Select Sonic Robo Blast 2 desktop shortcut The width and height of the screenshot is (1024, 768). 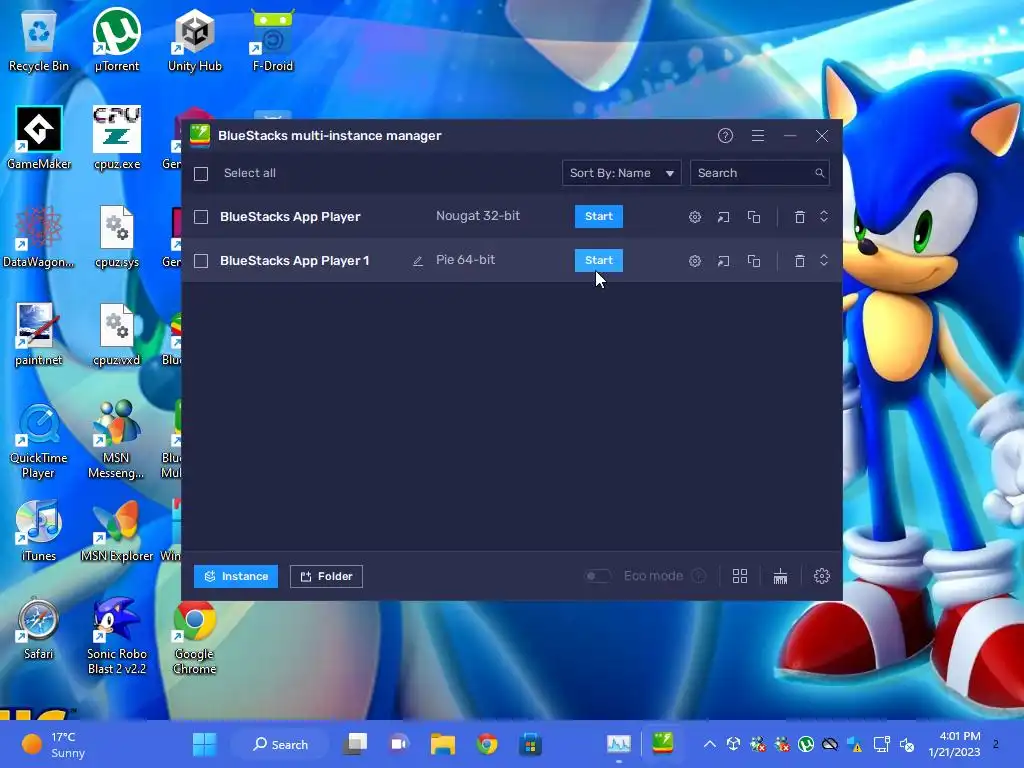click(x=117, y=636)
